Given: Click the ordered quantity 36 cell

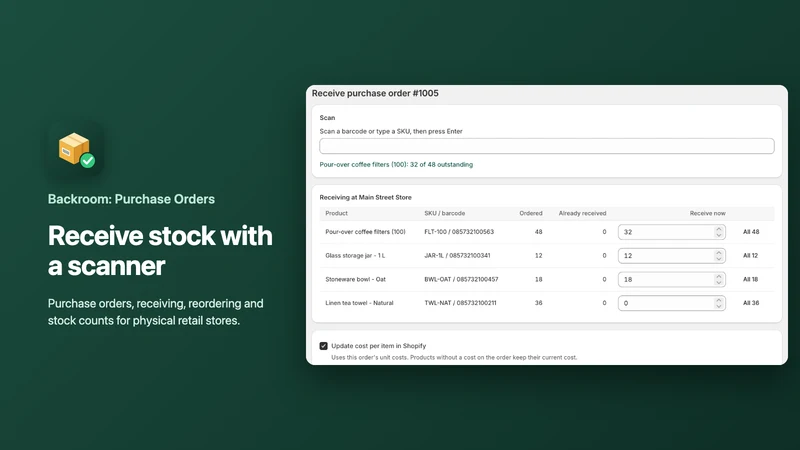Looking at the screenshot, I should click(x=538, y=303).
